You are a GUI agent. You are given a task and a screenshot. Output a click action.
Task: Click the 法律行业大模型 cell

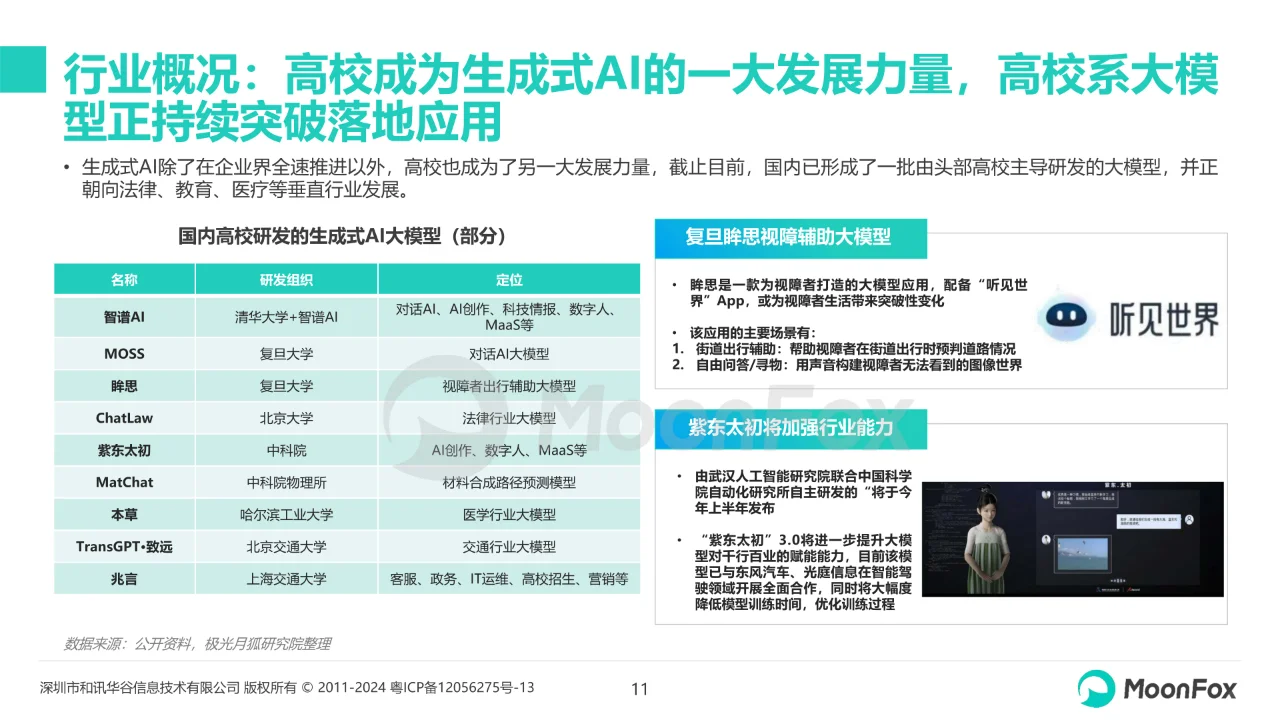[509, 418]
